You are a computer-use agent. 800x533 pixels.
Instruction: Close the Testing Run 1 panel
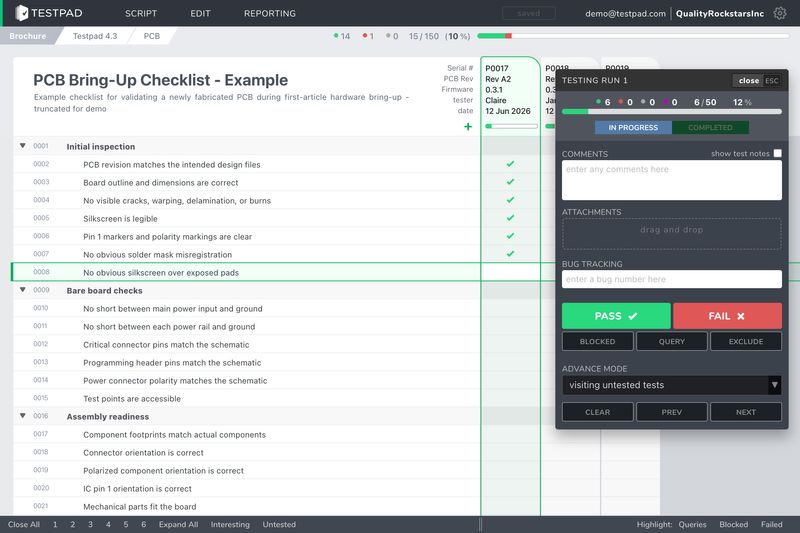pos(757,81)
